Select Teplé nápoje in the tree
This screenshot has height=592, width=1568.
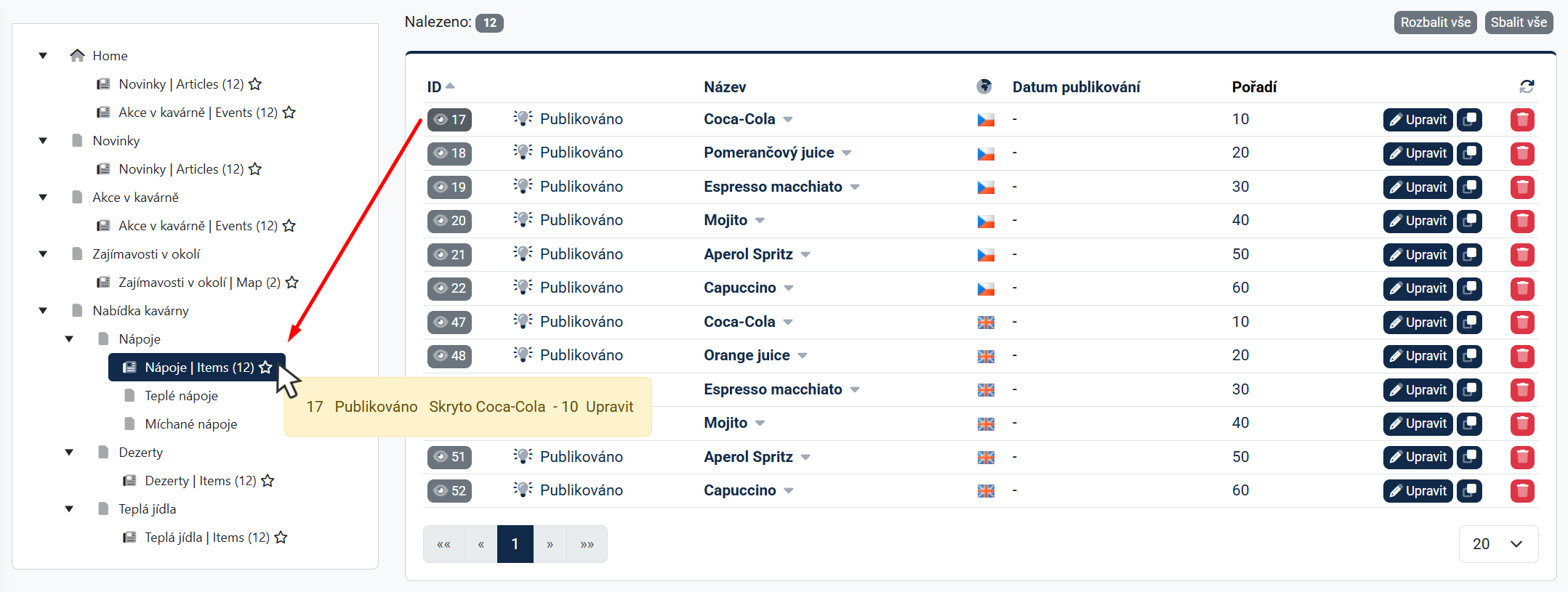tap(181, 396)
